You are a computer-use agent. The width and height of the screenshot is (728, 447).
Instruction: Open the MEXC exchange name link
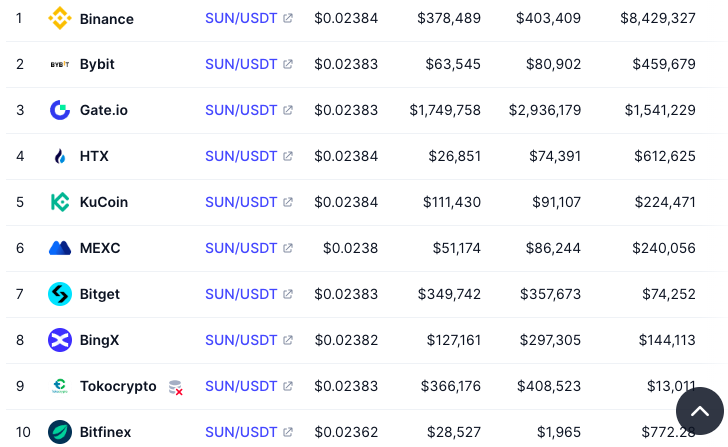(100, 248)
